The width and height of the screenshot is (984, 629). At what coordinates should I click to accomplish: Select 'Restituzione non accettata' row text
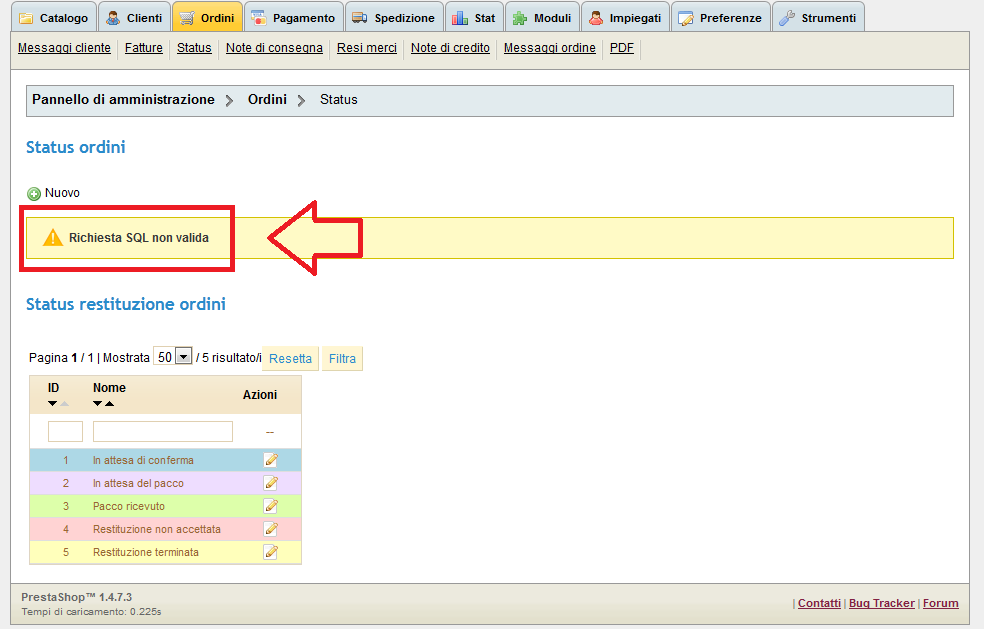click(x=157, y=529)
